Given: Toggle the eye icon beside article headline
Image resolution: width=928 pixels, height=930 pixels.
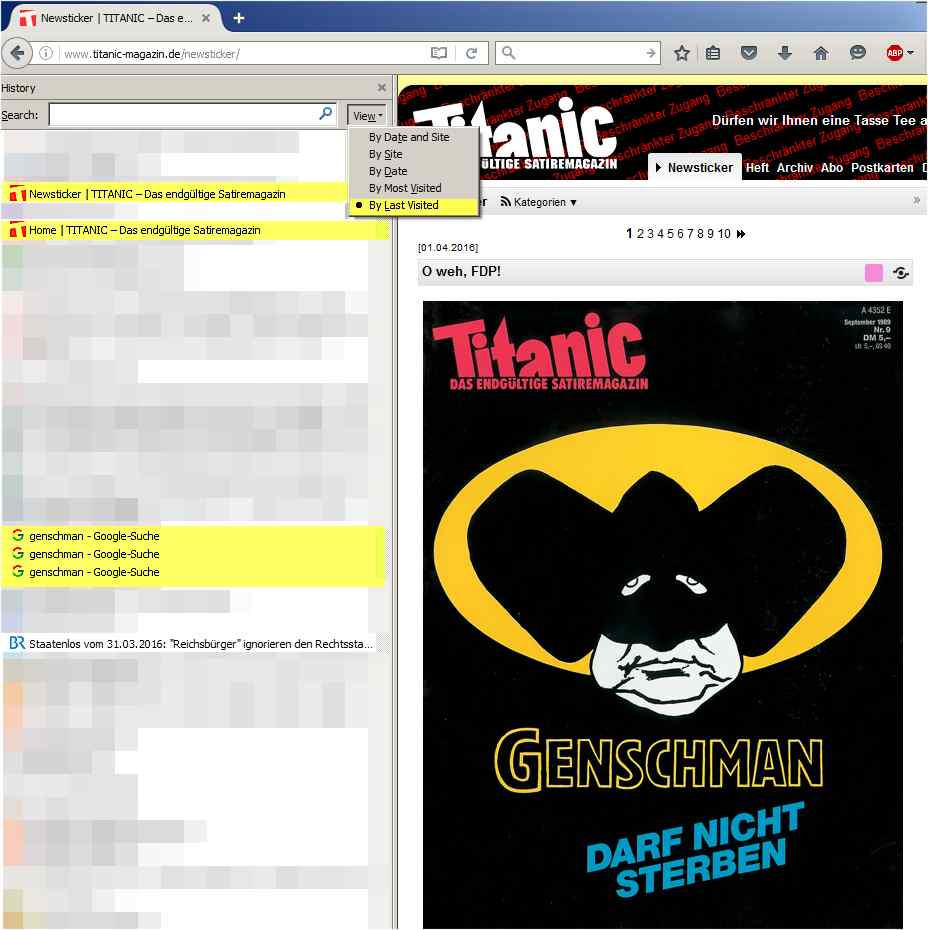Looking at the screenshot, I should pyautogui.click(x=900, y=273).
